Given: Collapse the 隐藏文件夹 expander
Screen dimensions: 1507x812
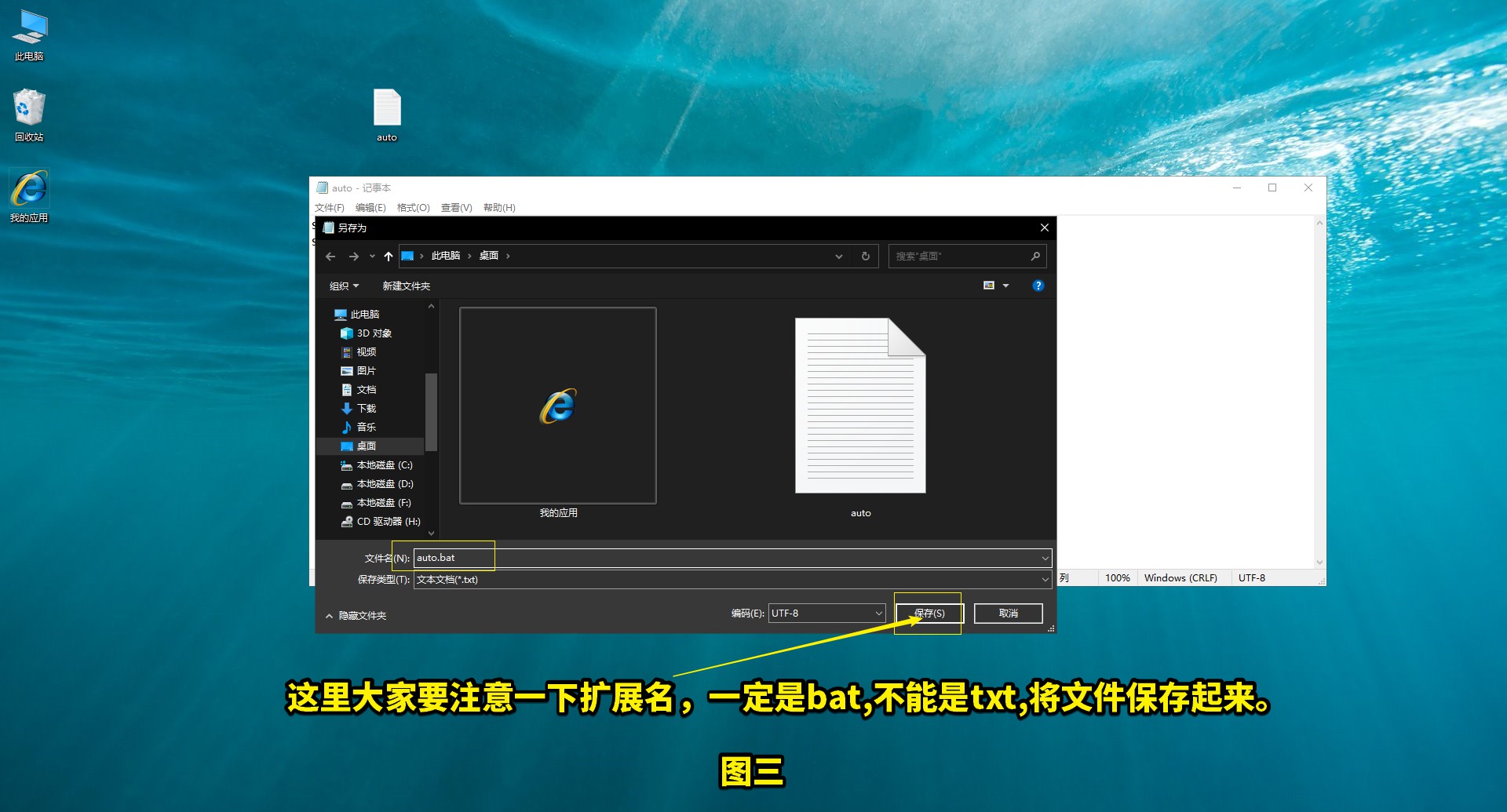Looking at the screenshot, I should click(356, 615).
